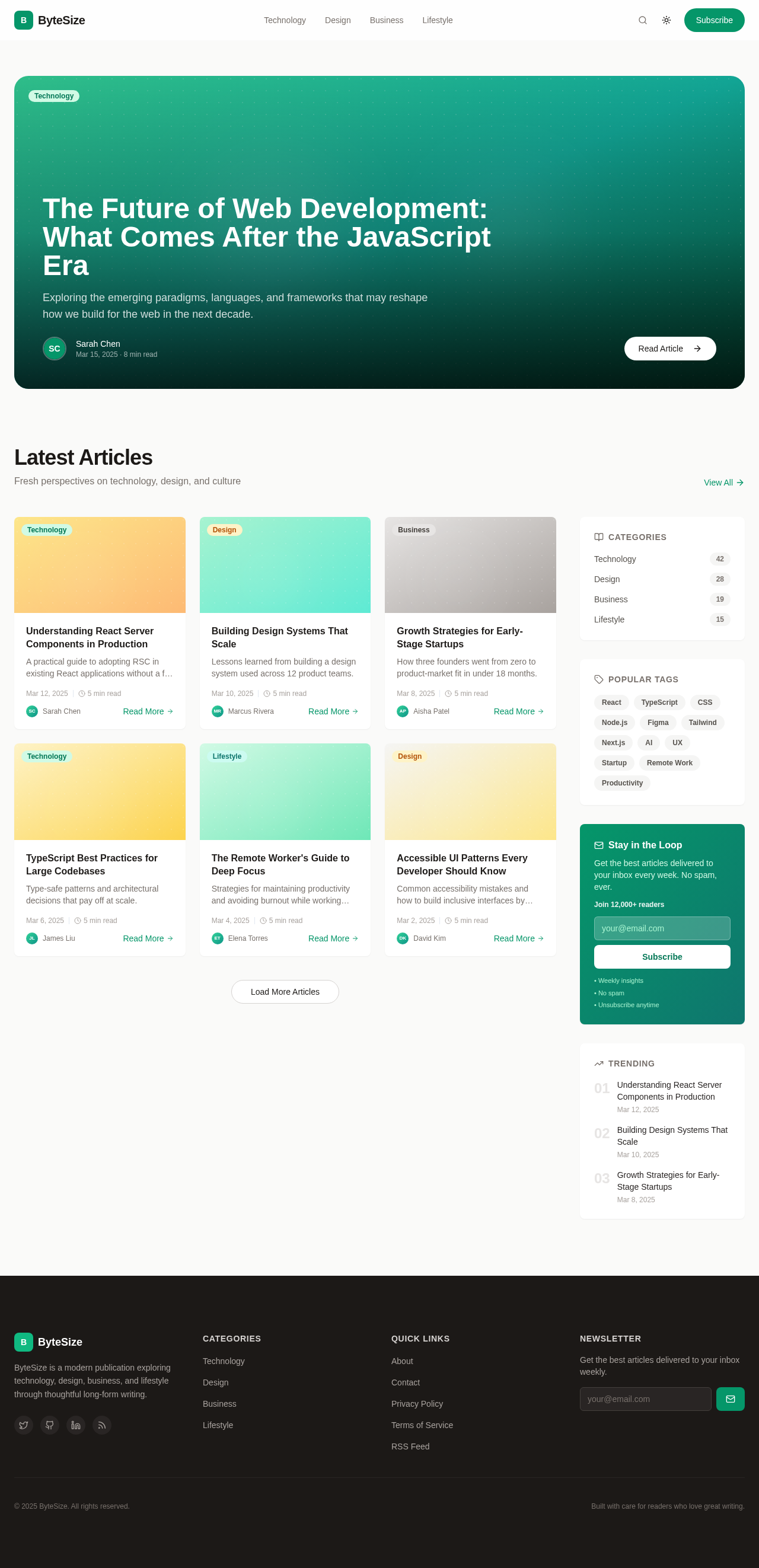Click Read Article button in hero

[669, 349]
